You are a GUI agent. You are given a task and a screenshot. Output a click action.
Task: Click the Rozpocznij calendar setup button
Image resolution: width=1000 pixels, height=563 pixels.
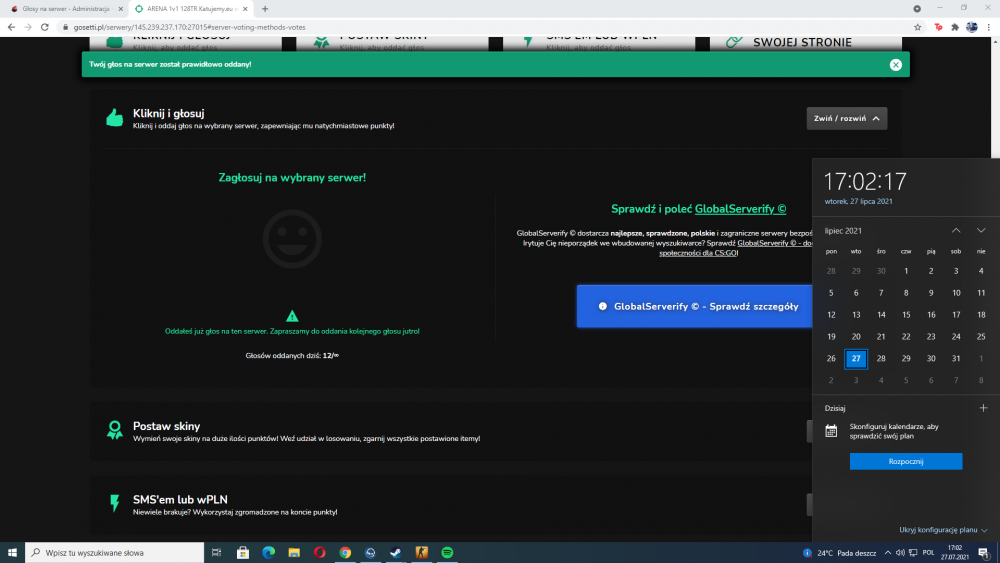tap(906, 462)
